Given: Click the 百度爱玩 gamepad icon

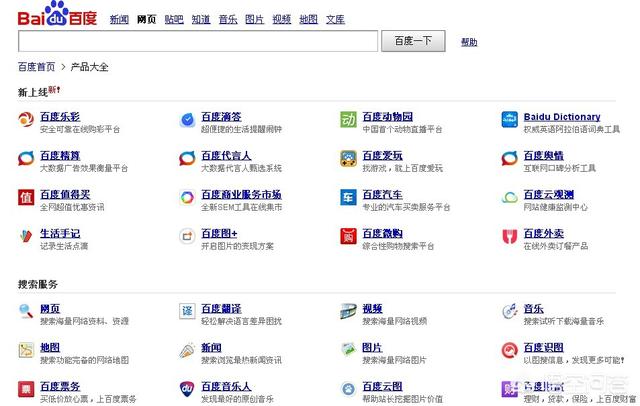Looking at the screenshot, I should (348, 158).
